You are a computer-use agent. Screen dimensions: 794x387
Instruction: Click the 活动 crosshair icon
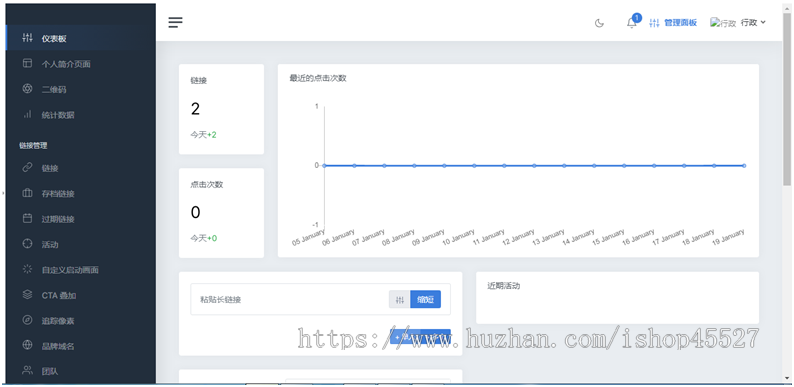click(x=27, y=244)
